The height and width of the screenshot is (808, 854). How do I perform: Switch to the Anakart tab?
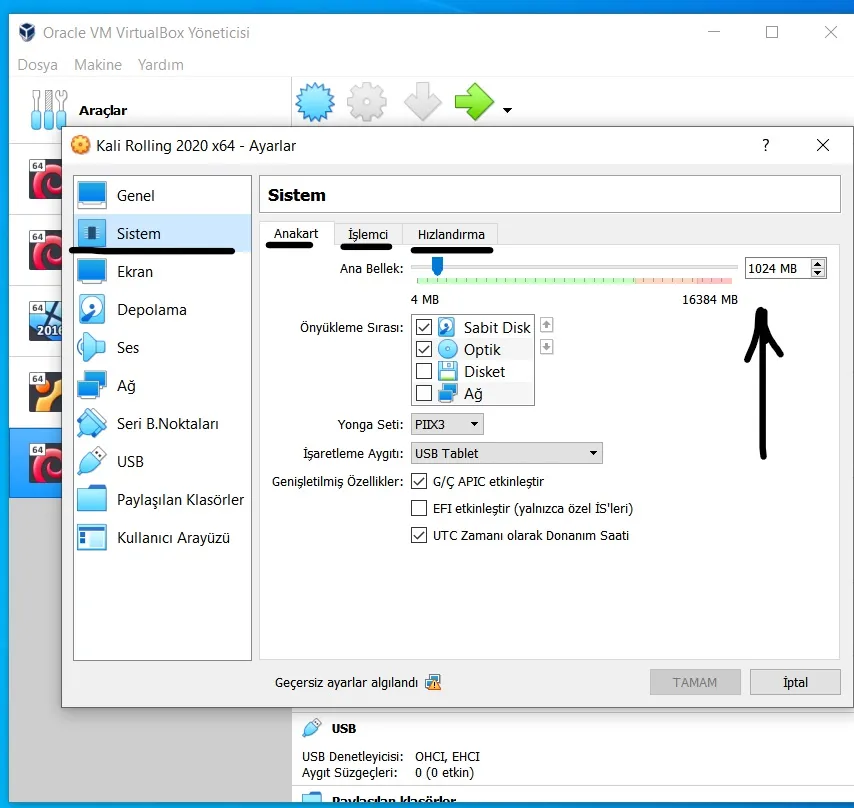tap(296, 234)
